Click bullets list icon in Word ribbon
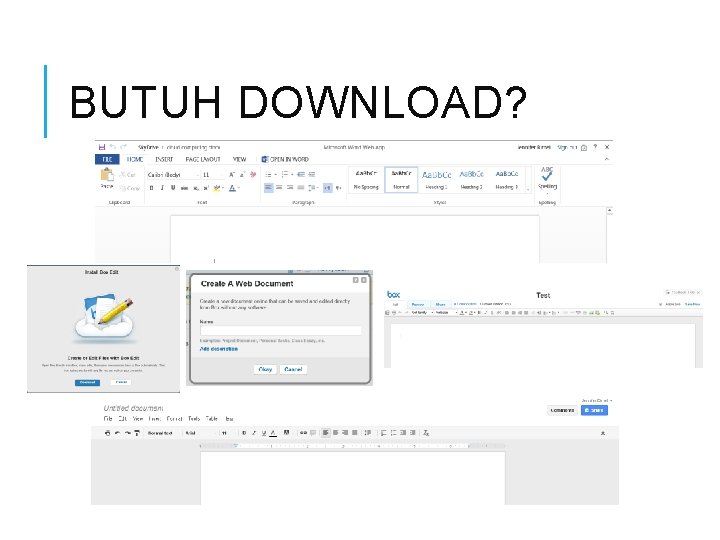The height and width of the screenshot is (540, 720). coord(270,174)
